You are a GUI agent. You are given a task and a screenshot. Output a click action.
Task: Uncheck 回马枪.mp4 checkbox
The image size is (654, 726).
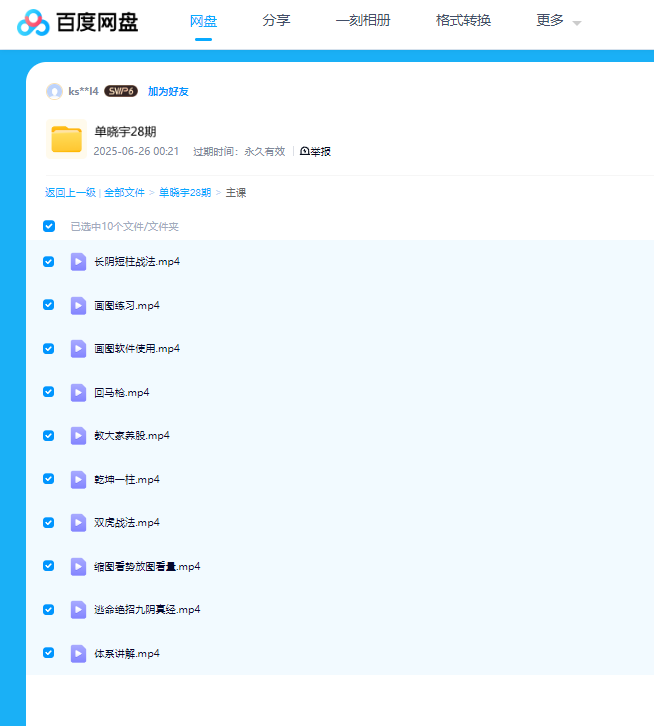coord(49,392)
